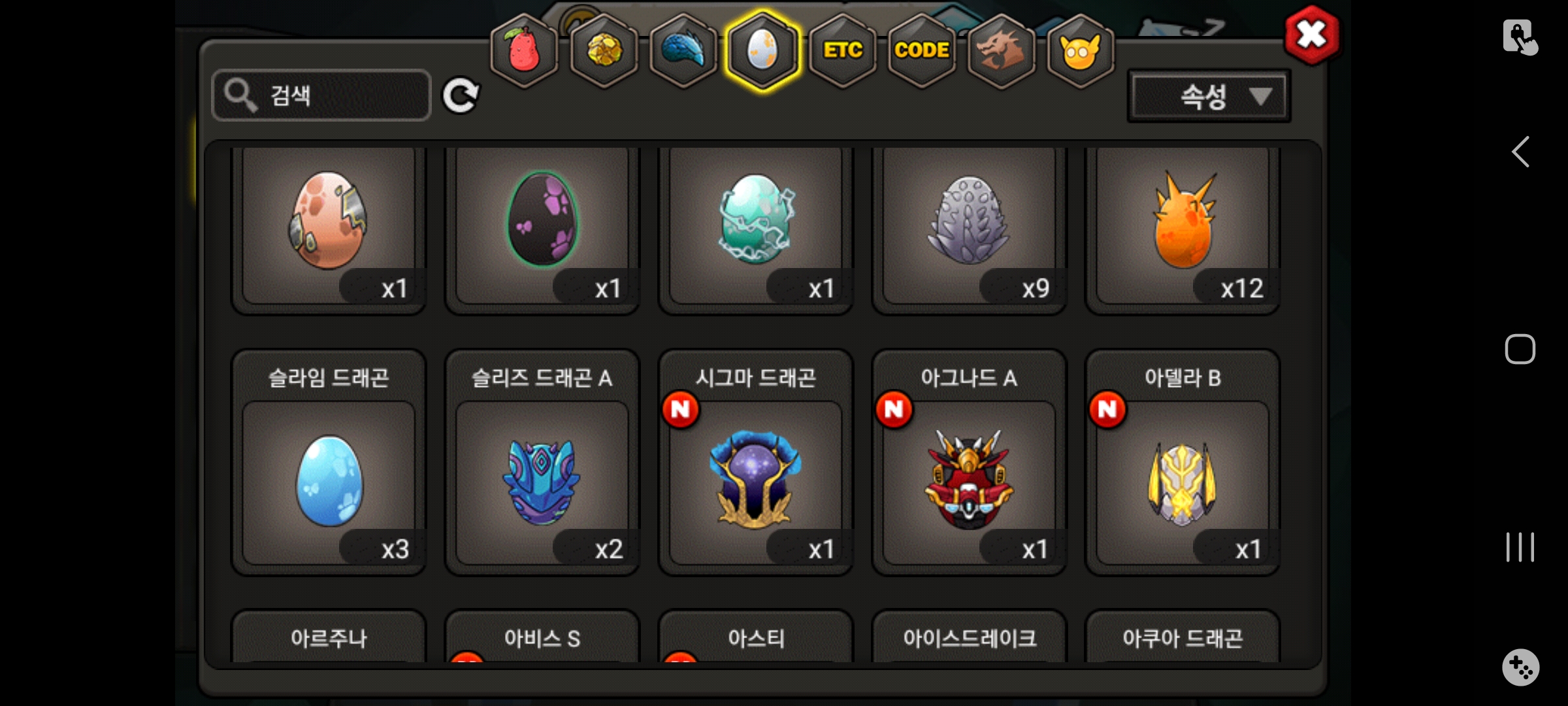The image size is (1568, 706).
Task: Select the gold nugget category tab
Action: point(604,50)
